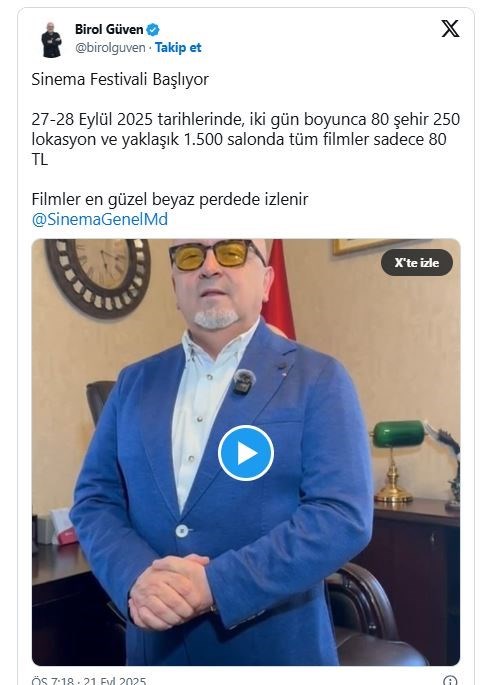Open the X logo link

click(450, 29)
